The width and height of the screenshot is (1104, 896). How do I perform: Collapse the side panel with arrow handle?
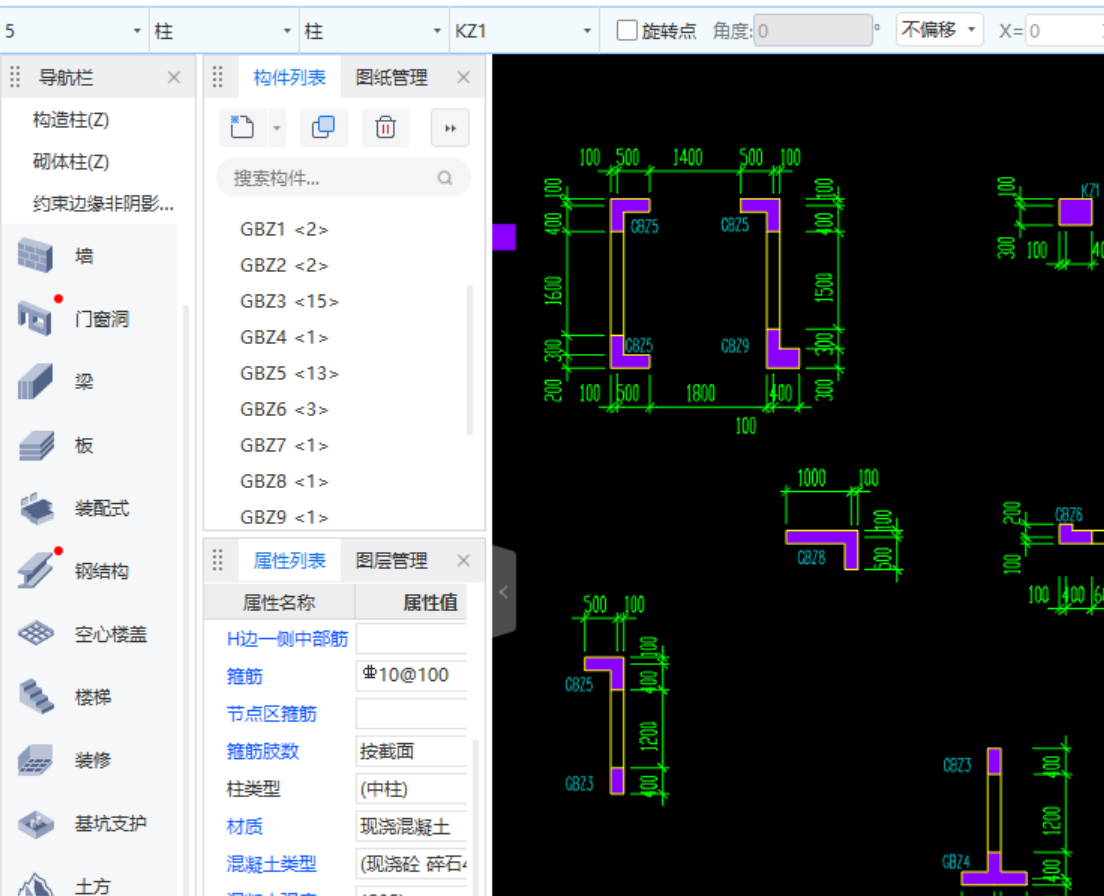tap(504, 592)
